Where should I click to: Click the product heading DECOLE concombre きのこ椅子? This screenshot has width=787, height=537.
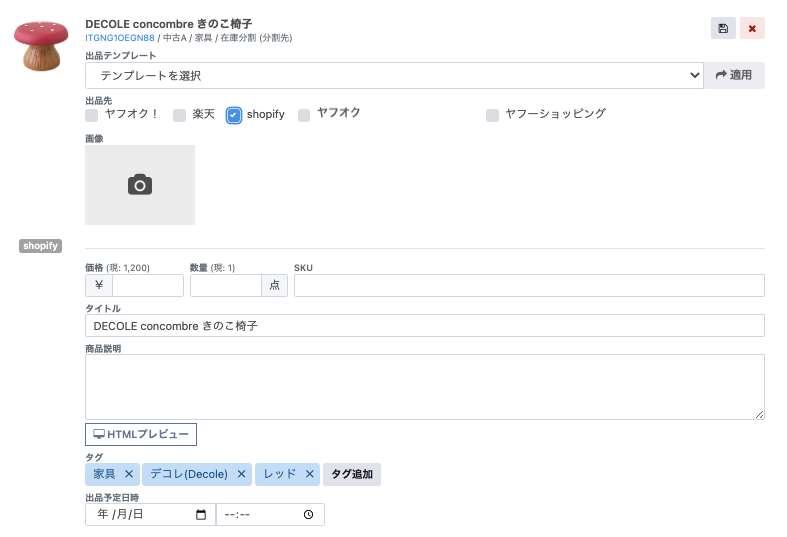click(169, 24)
